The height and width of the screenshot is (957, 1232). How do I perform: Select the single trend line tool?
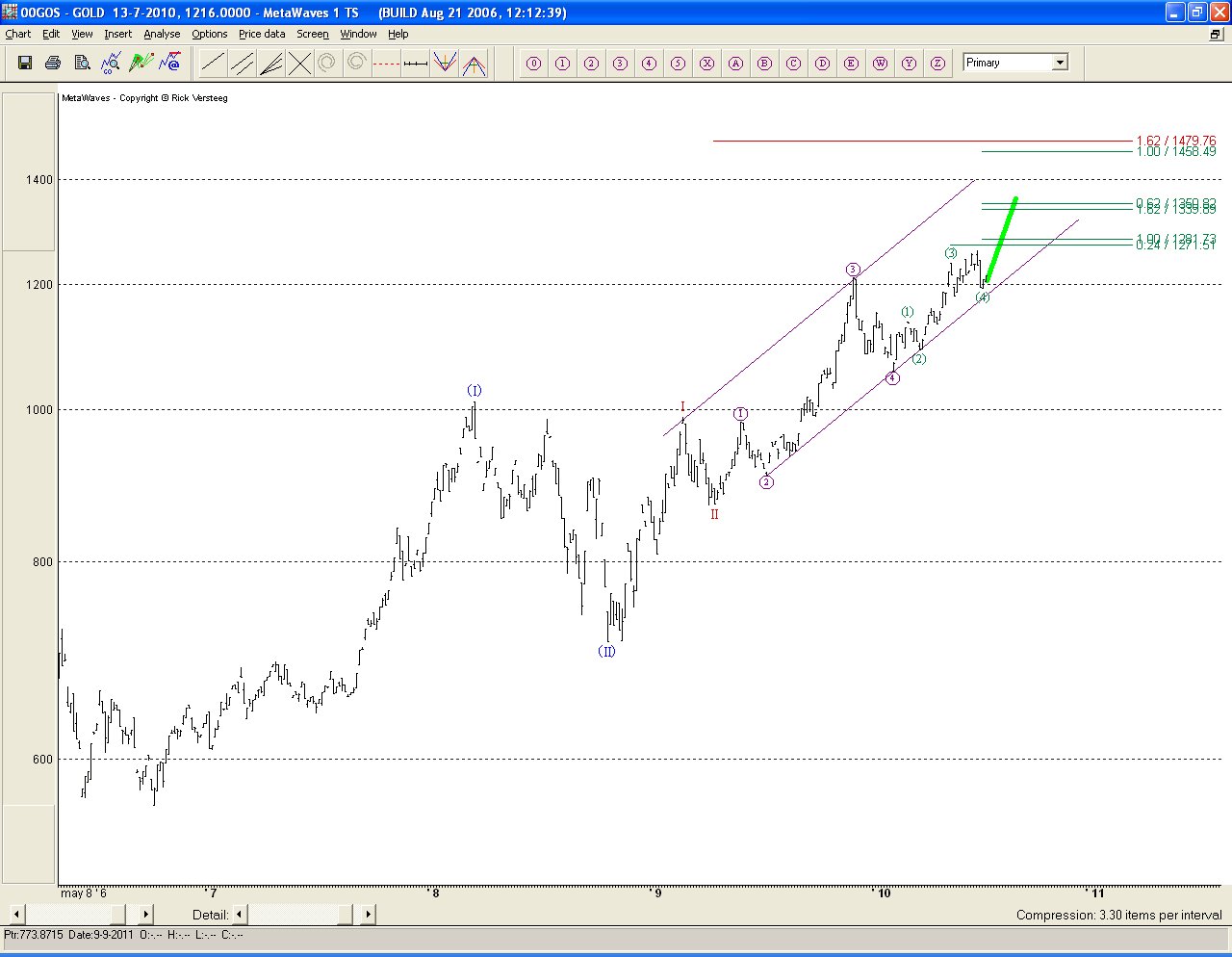coord(213,64)
